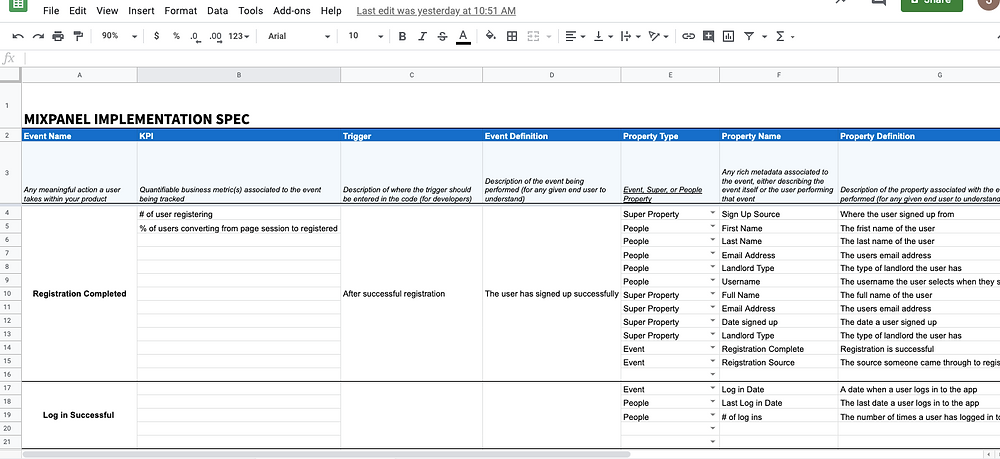Click the Insert chart icon
Image resolution: width=1000 pixels, height=459 pixels.
coord(728,36)
